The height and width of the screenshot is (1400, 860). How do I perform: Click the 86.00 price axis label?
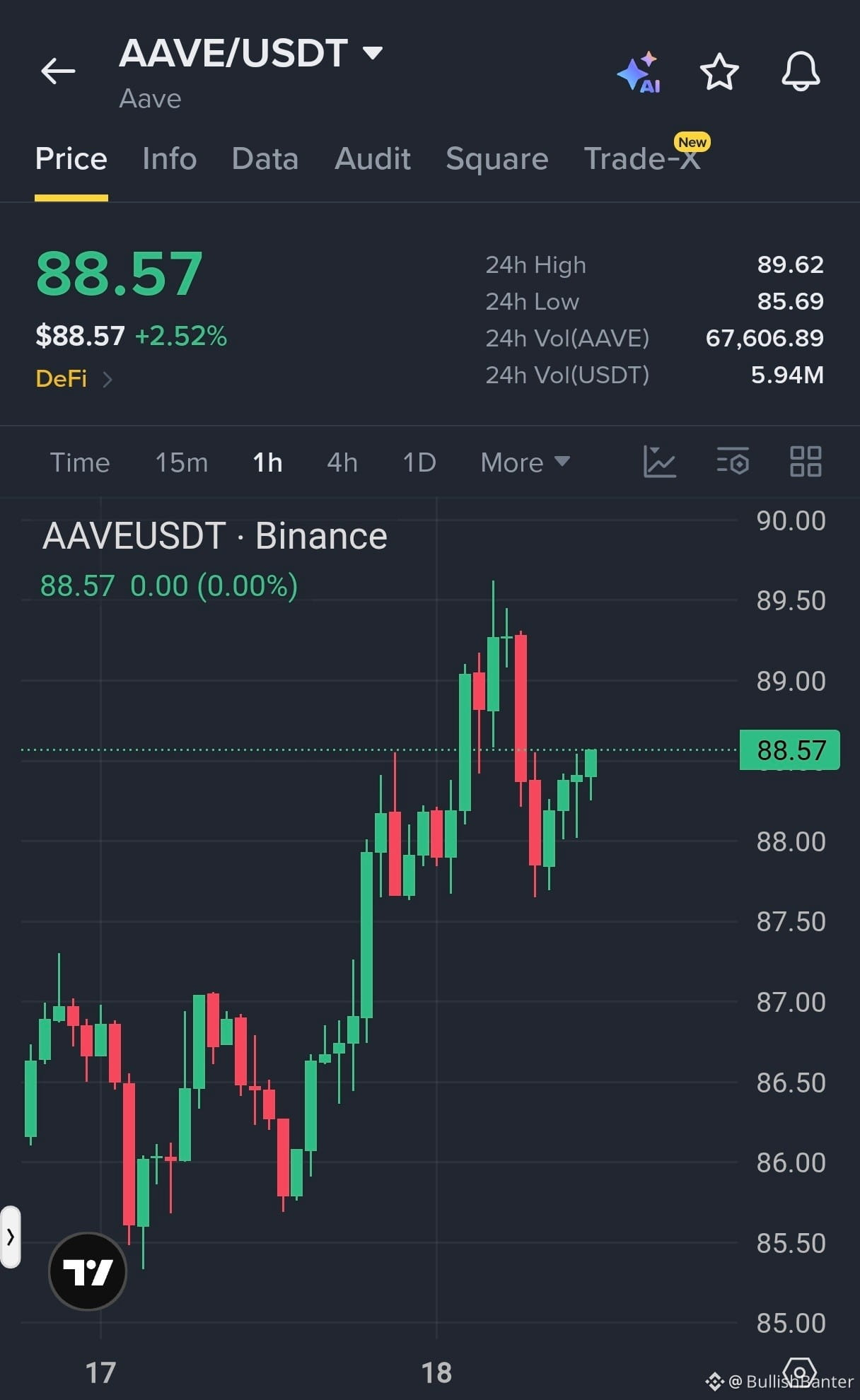pos(791,1162)
